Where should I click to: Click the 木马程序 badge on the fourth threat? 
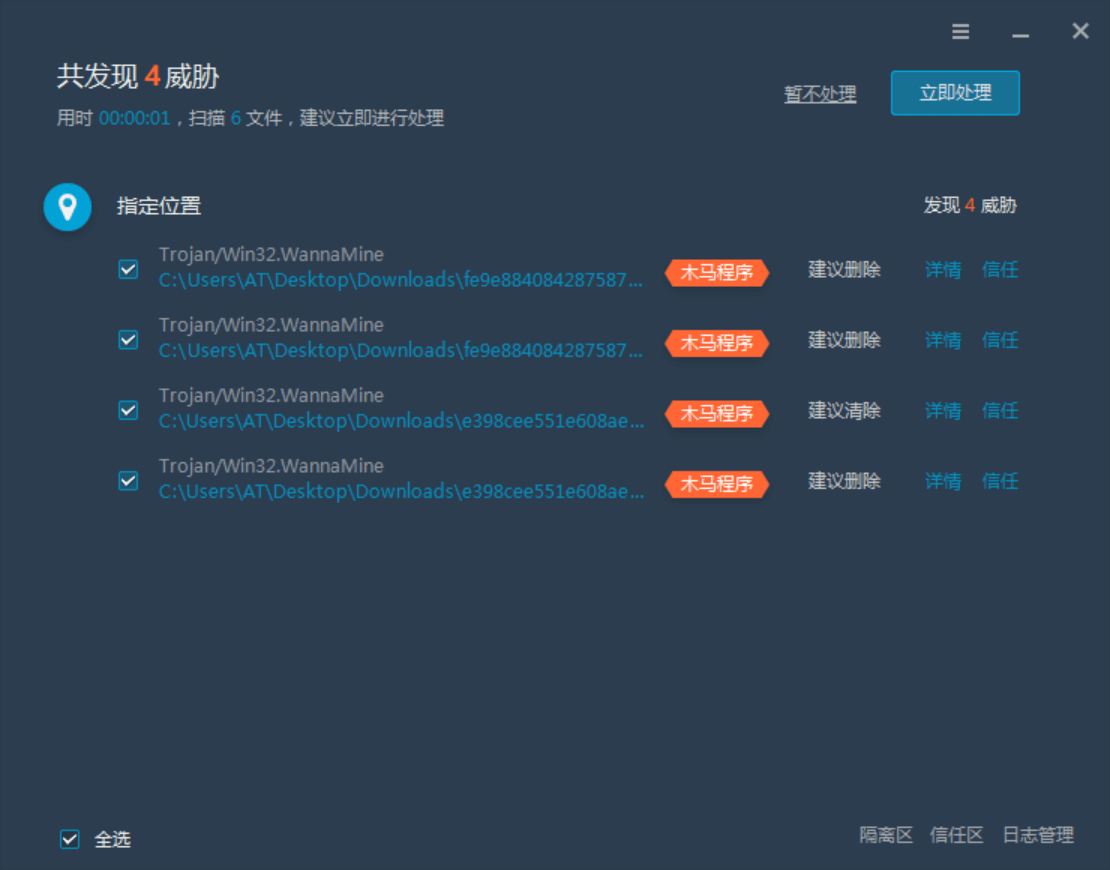pyautogui.click(x=716, y=484)
